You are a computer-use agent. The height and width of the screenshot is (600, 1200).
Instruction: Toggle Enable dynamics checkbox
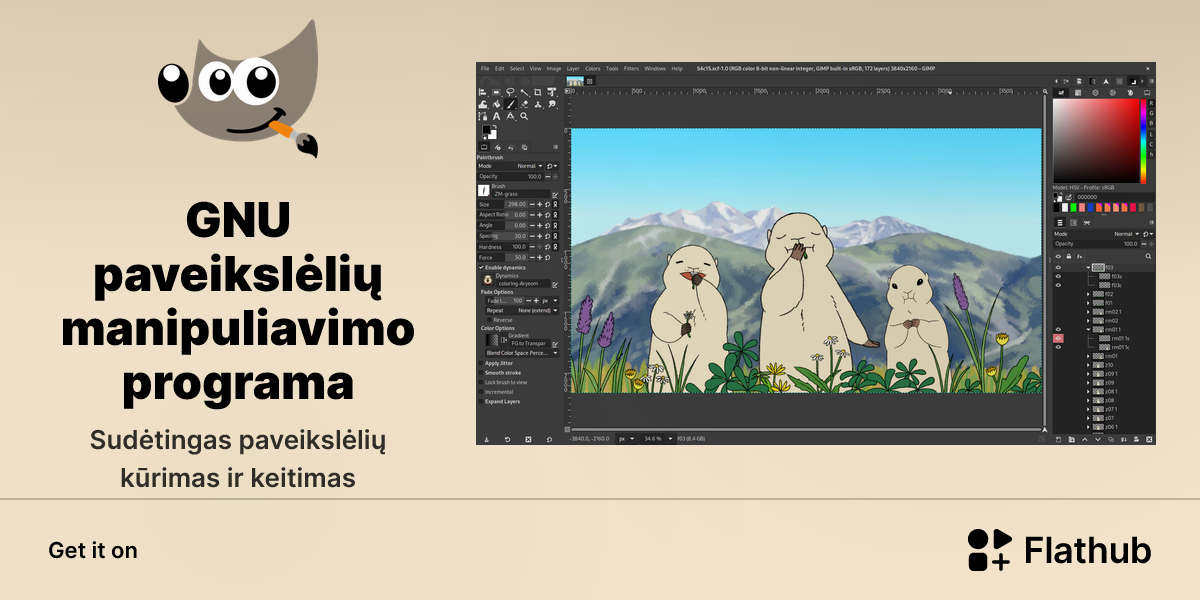tap(481, 267)
